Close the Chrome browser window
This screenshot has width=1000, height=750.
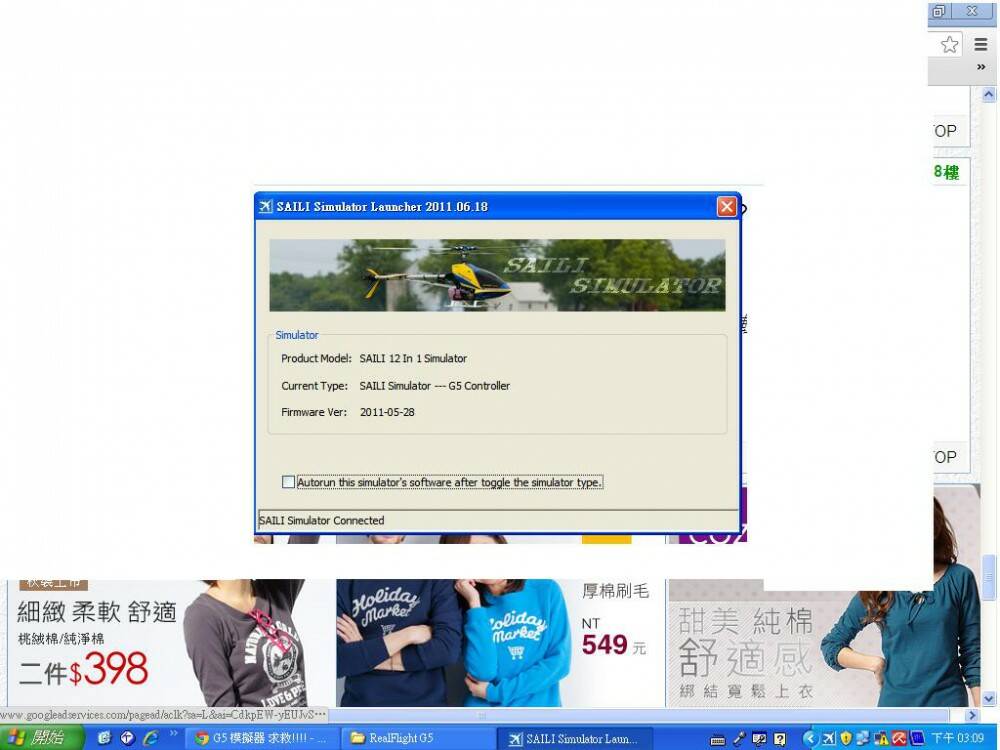(x=971, y=11)
